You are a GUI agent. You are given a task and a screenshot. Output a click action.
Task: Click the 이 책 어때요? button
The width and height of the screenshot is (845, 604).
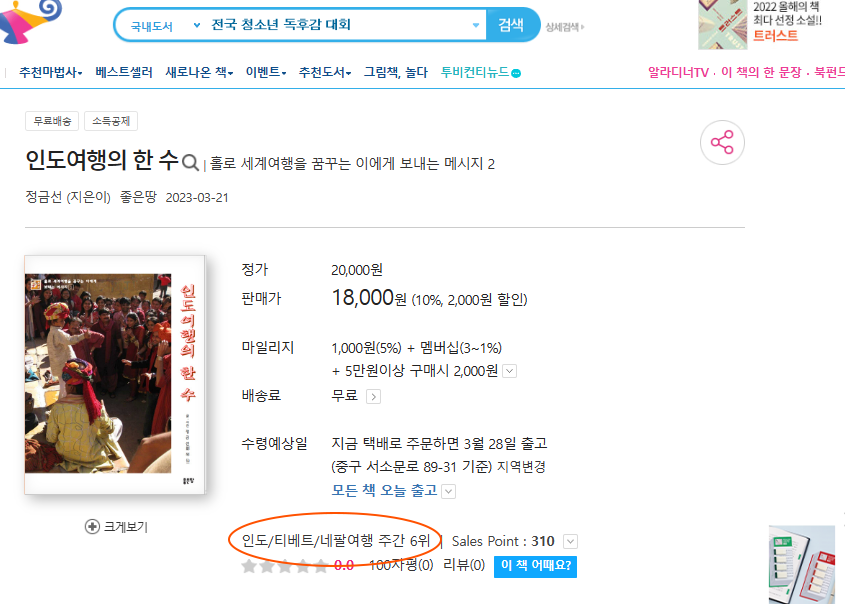(x=535, y=566)
